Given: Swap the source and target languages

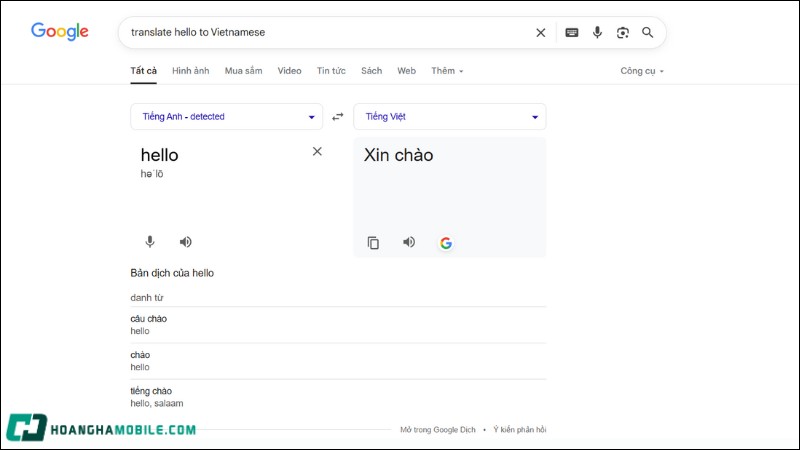Looking at the screenshot, I should tap(338, 117).
